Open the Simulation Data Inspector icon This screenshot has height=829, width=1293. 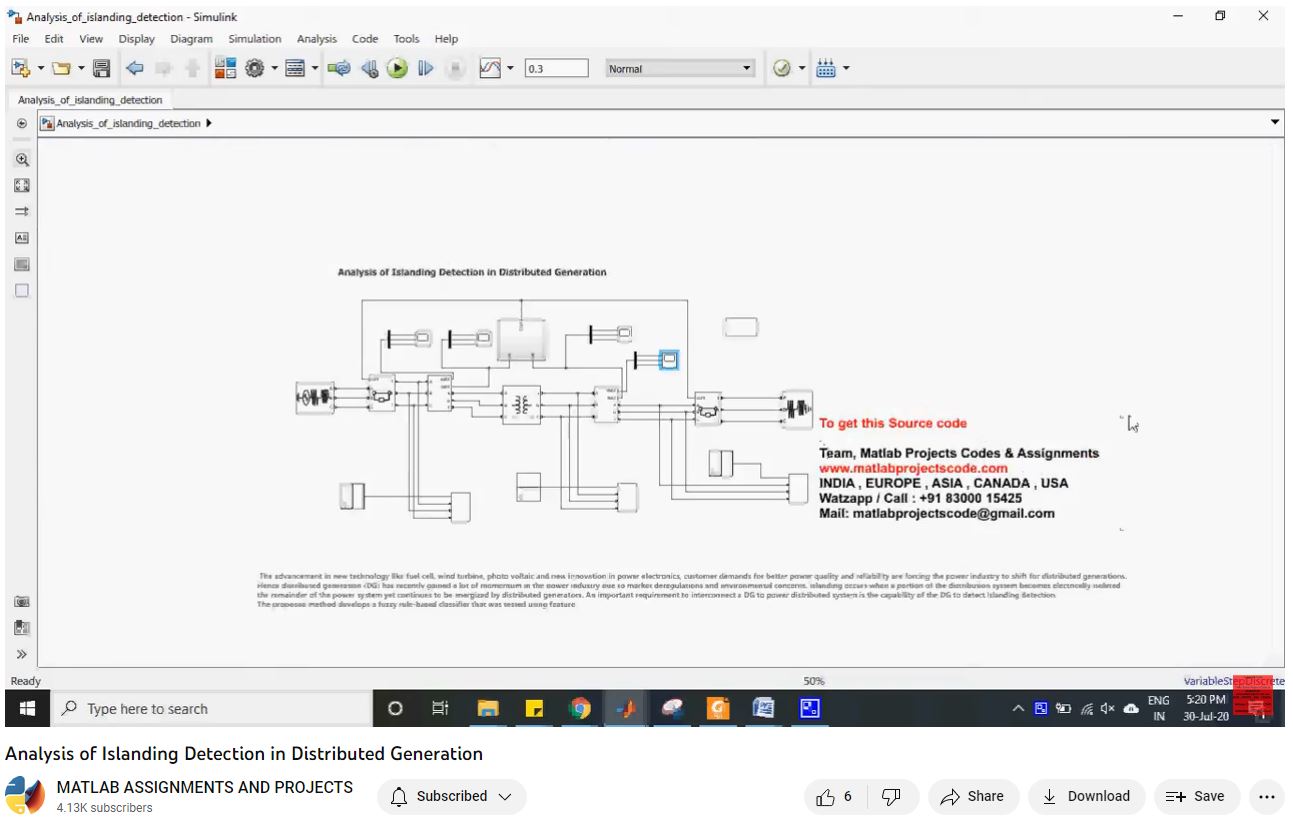coord(490,68)
